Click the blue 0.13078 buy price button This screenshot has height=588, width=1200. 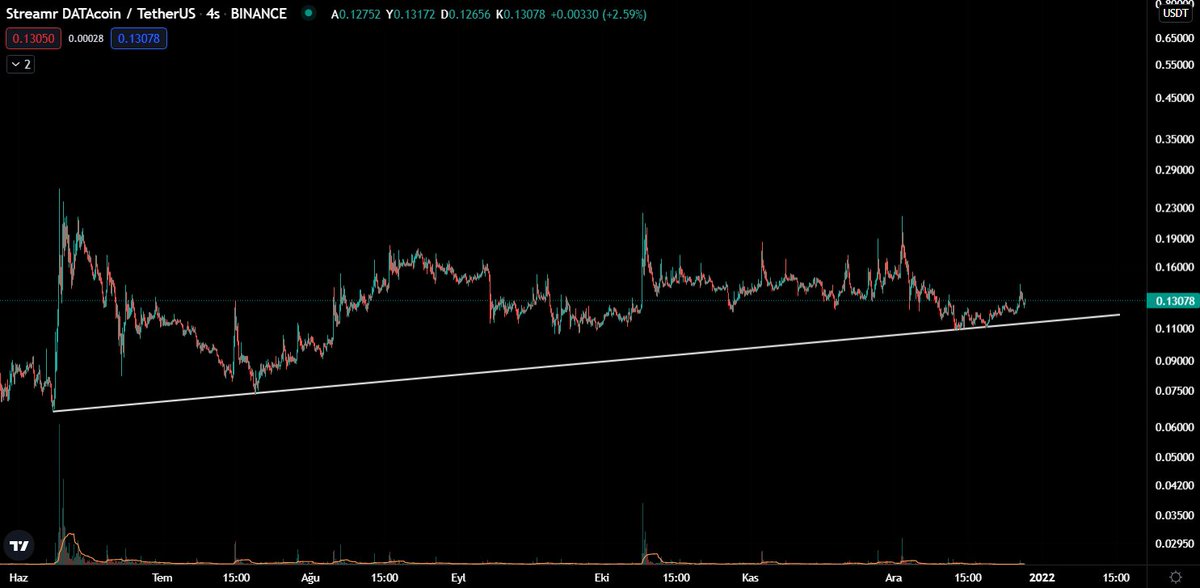(138, 39)
